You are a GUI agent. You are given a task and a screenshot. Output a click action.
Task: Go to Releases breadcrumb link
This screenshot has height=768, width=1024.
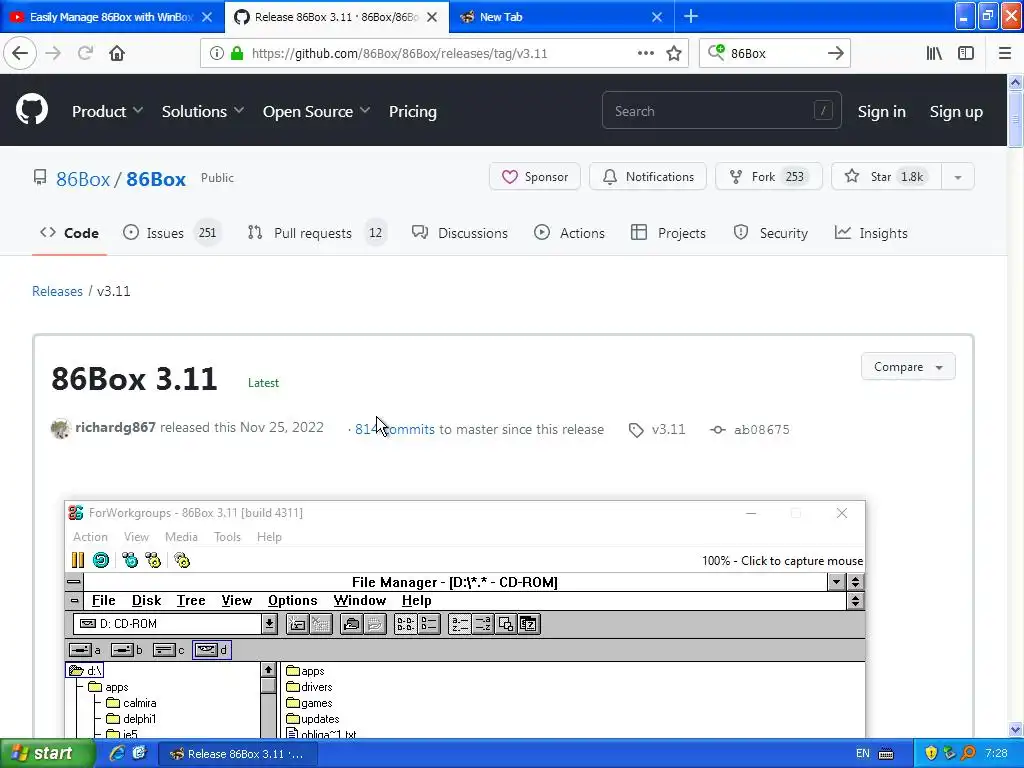[x=57, y=291]
